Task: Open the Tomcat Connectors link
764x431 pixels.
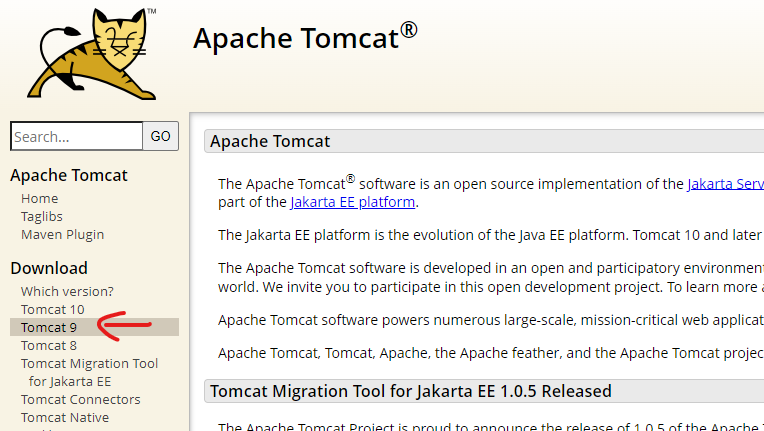Action: click(80, 399)
